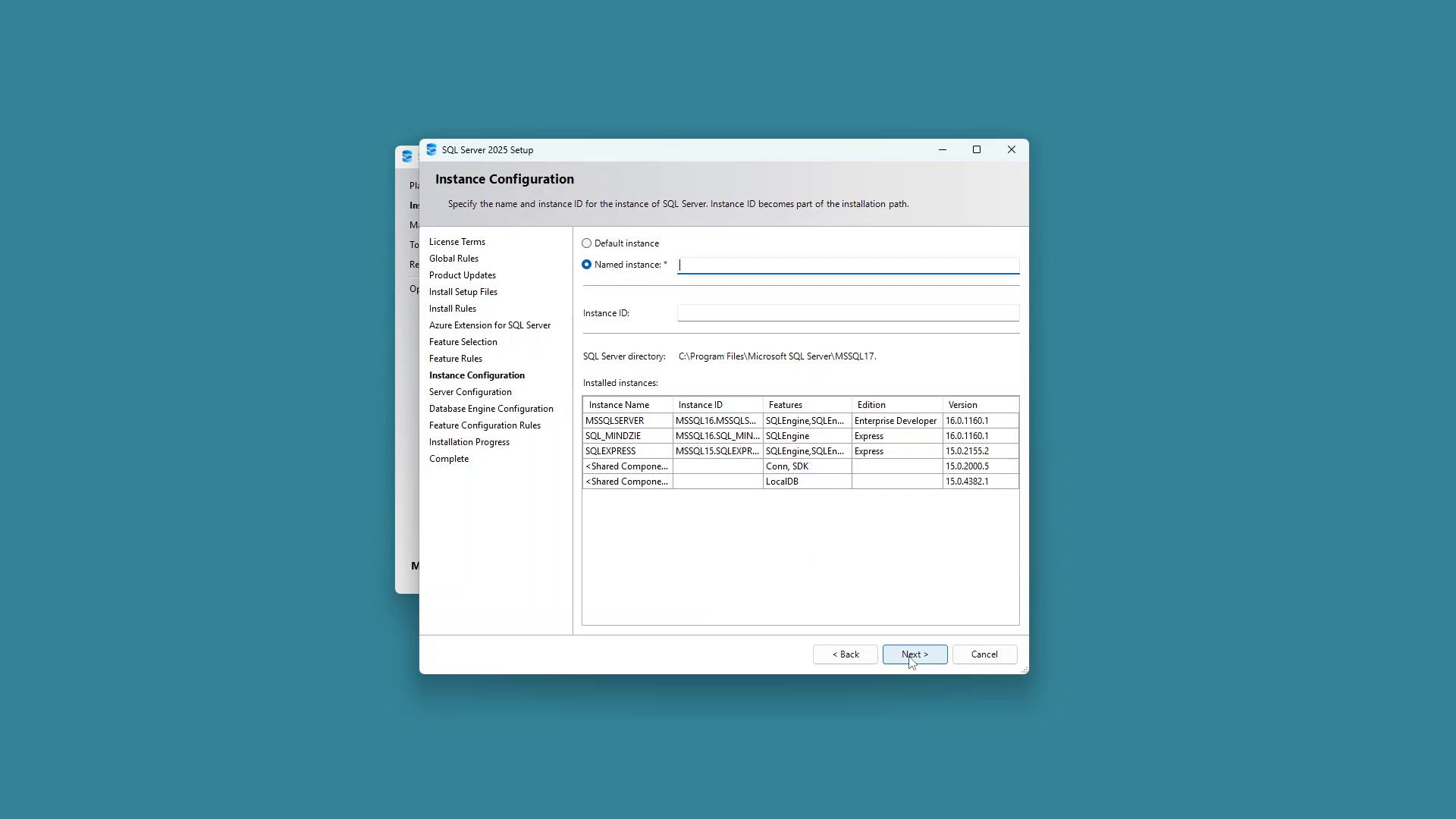
Task: Select the Feature Rules step
Action: point(456,359)
